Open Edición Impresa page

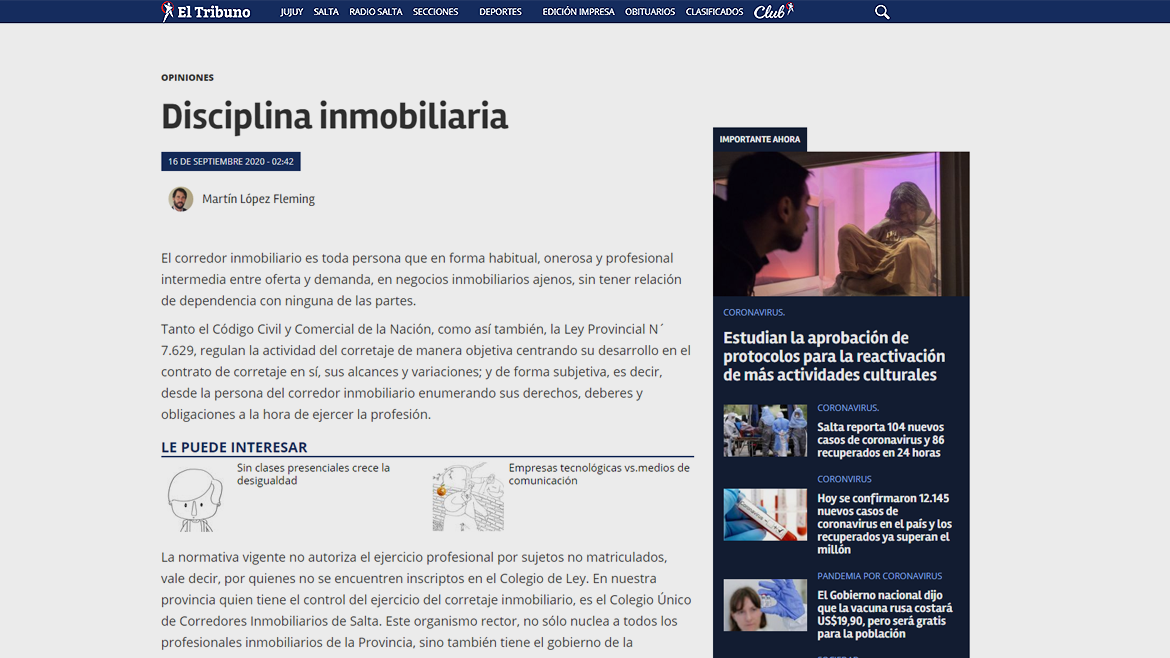click(578, 12)
